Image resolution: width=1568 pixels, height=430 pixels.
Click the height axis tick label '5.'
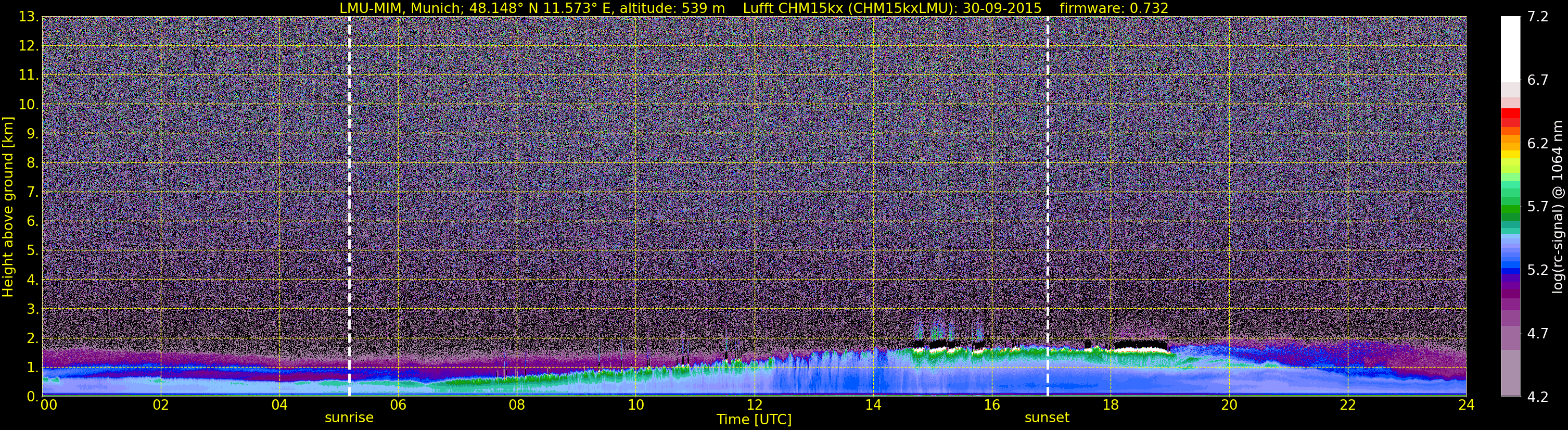click(33, 250)
